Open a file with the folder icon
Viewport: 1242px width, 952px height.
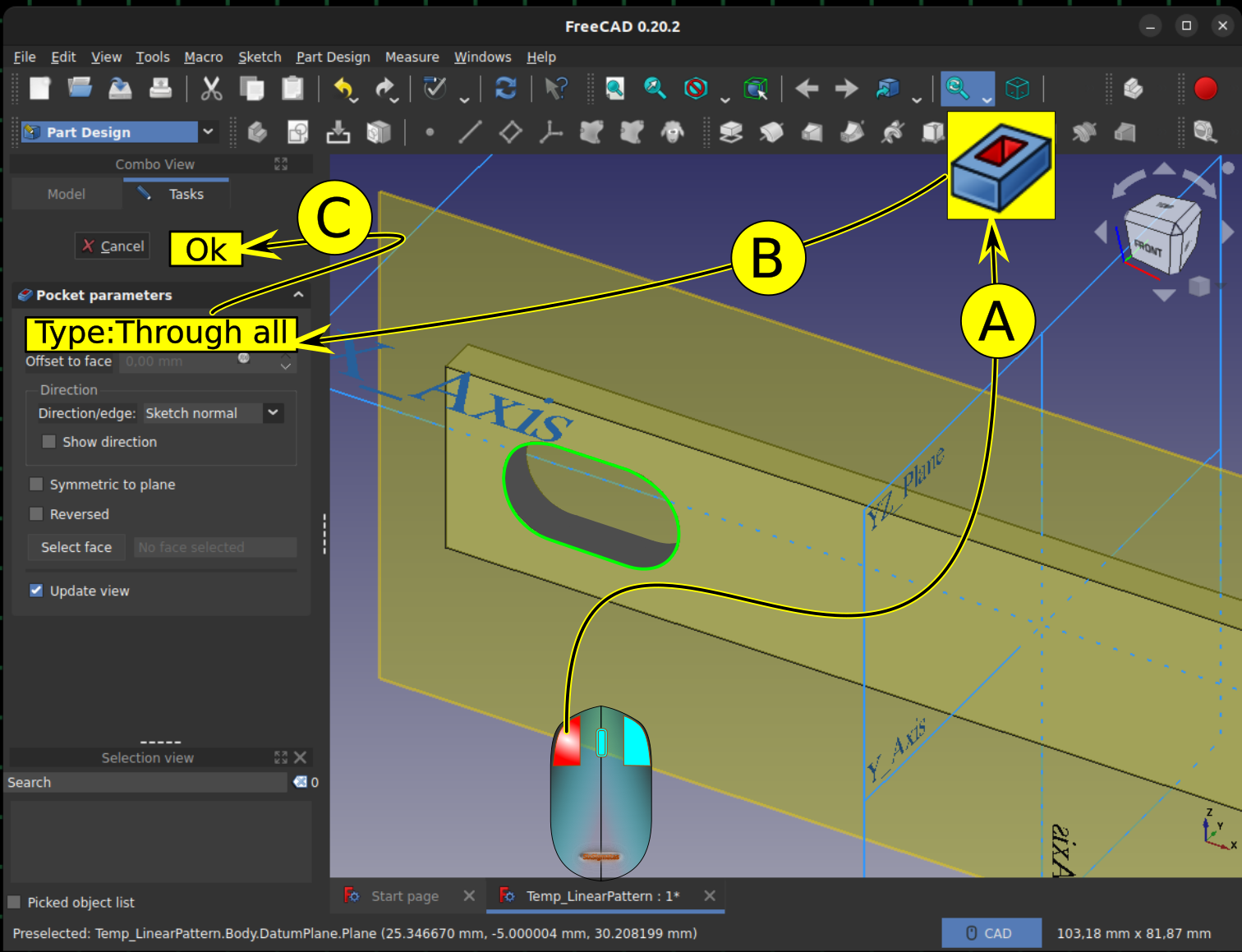point(80,88)
